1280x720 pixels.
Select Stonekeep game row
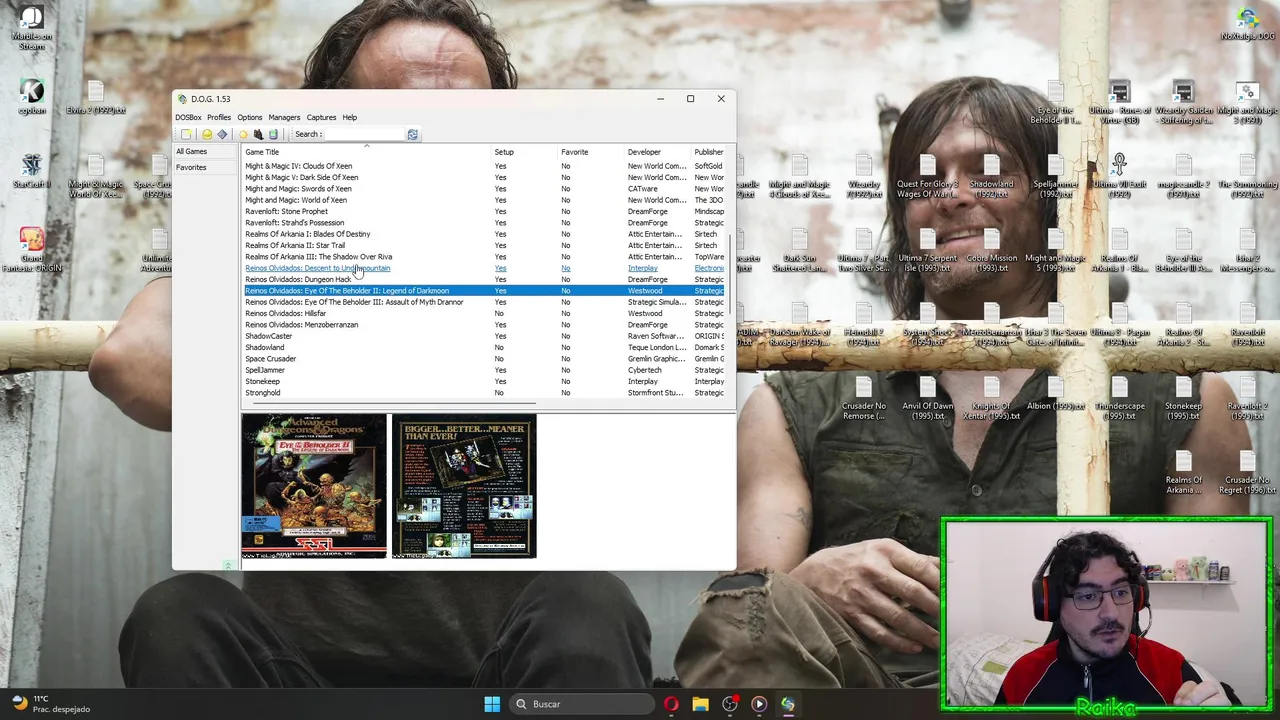point(484,381)
